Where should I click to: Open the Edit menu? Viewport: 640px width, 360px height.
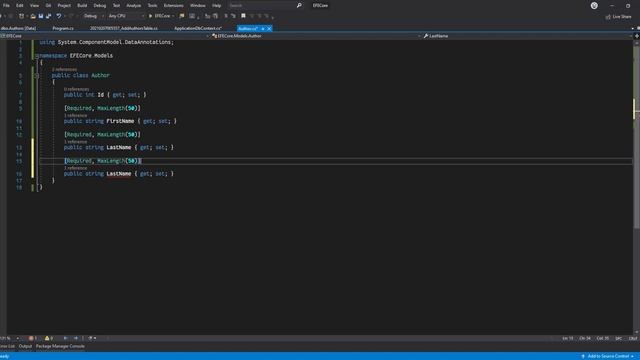click(x=20, y=6)
